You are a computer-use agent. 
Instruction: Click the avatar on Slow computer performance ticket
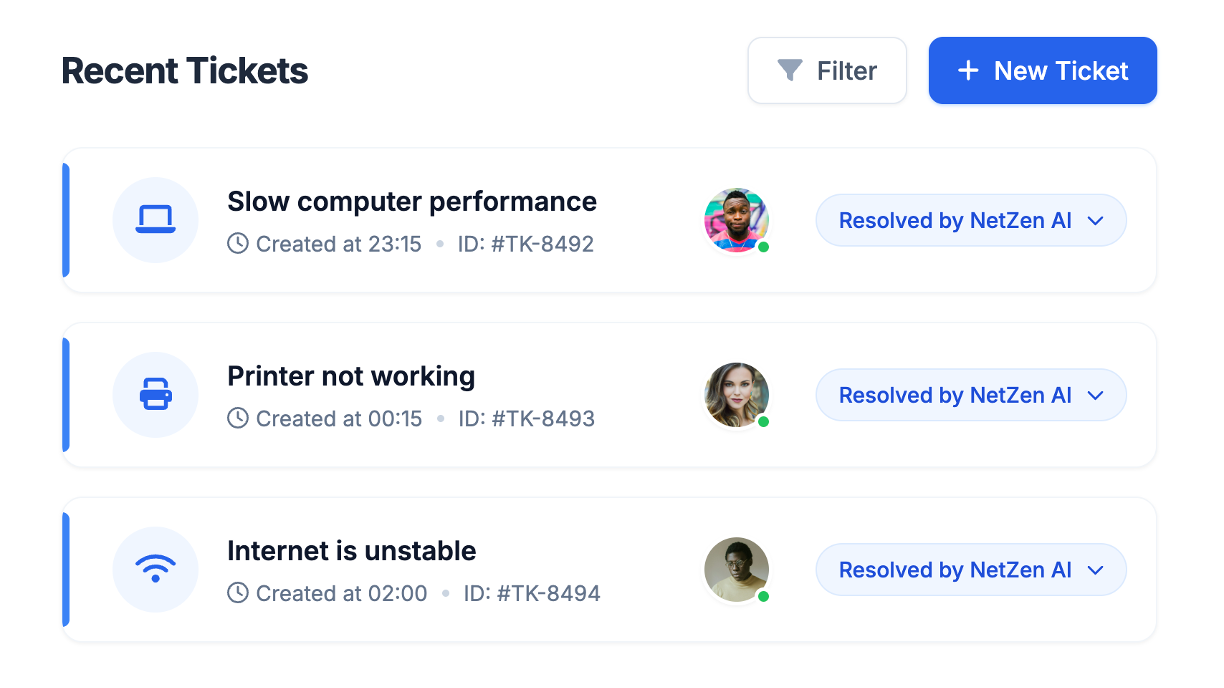pos(736,220)
